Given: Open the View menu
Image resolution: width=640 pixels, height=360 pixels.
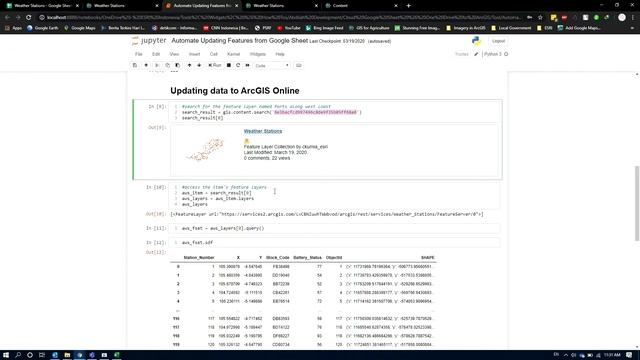Looking at the screenshot, I should point(174,54).
